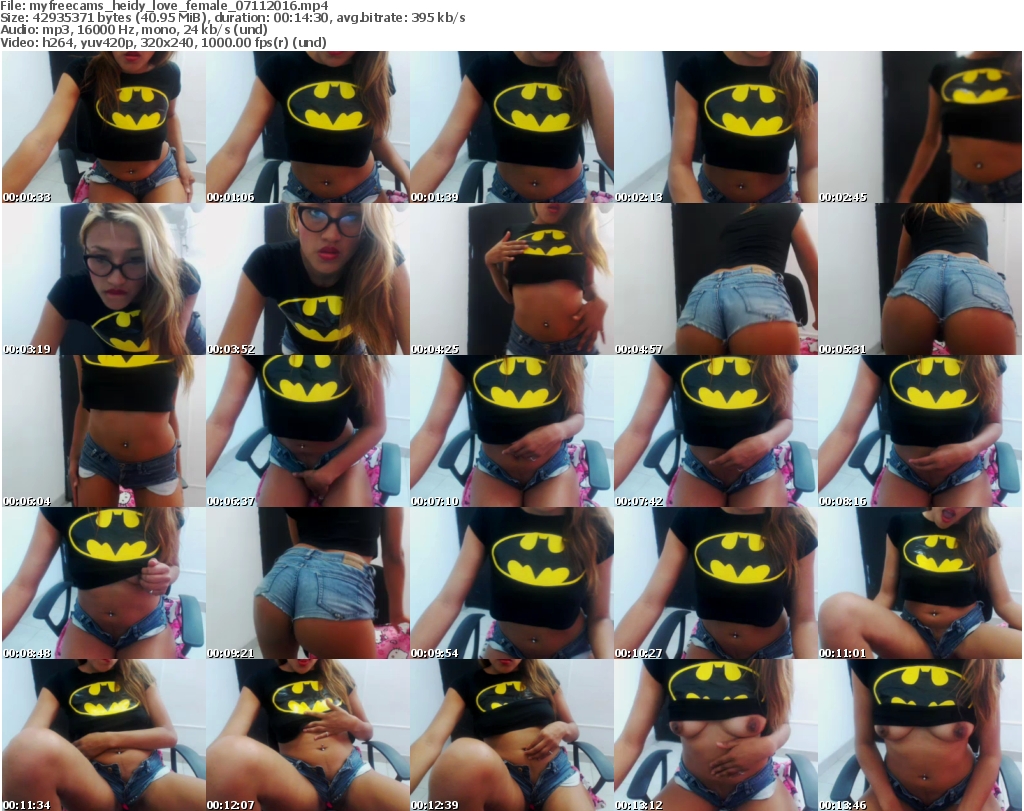Image resolution: width=1024 pixels, height=811 pixels.
Task: Choose the frame stamped 00:06:04
Action: (x=104, y=432)
